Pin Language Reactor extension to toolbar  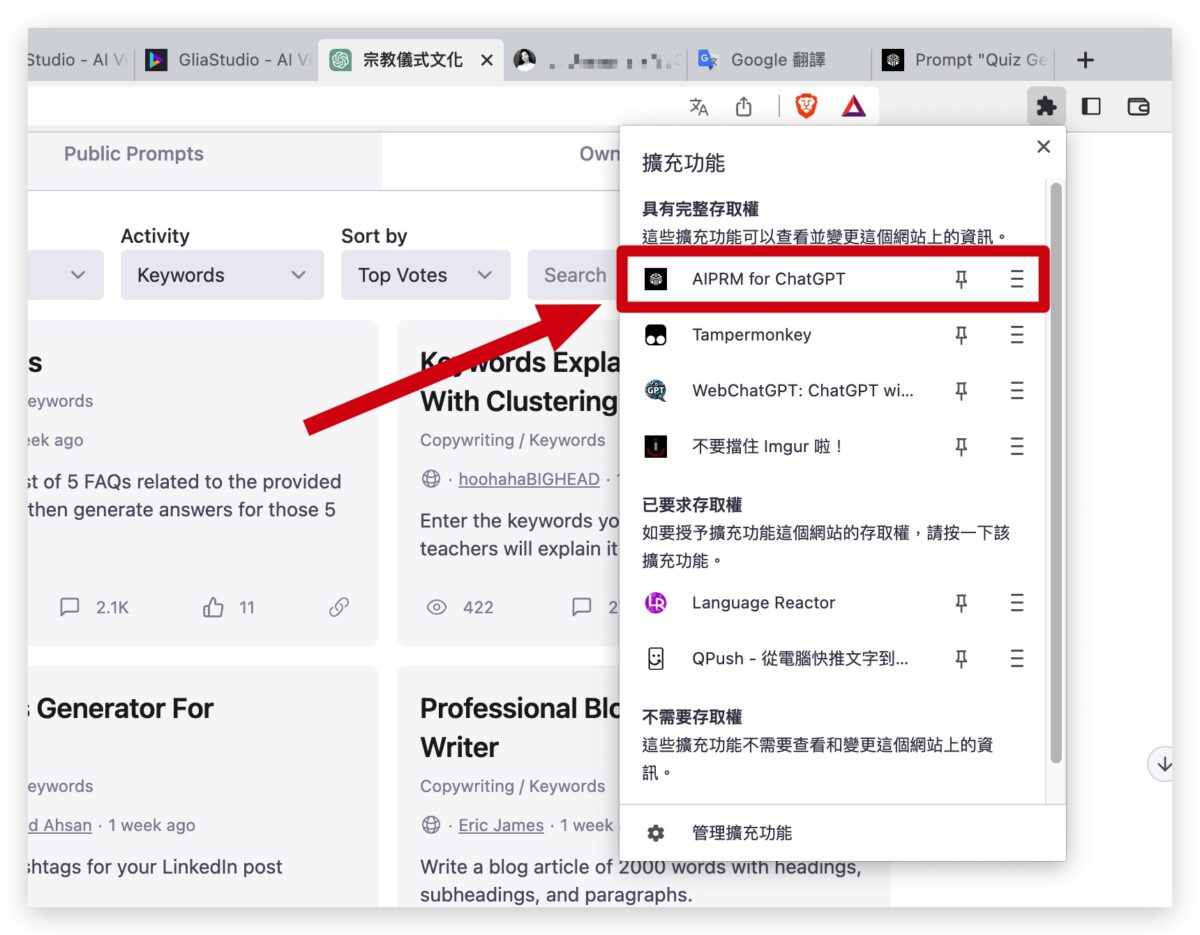(x=961, y=603)
